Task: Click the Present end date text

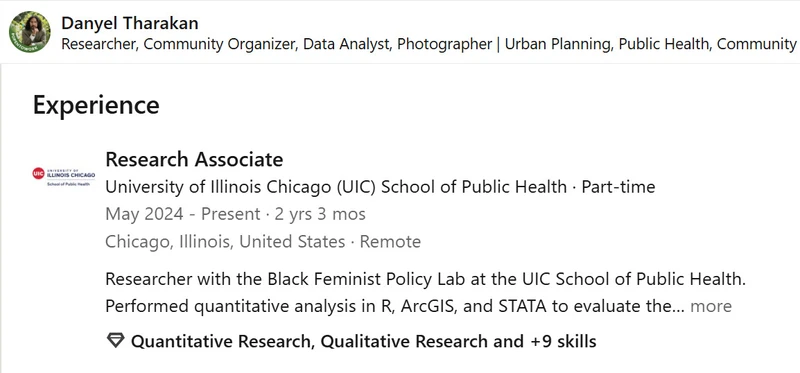Action: point(231,214)
